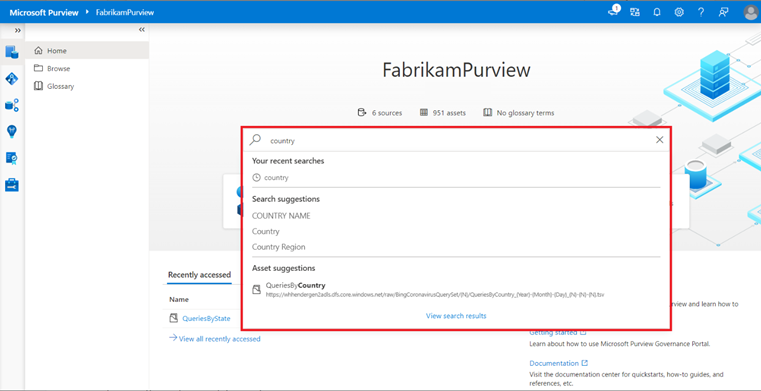Click the QueriesByCountry asset file icon
The image size is (761, 391).
[x=257, y=290]
